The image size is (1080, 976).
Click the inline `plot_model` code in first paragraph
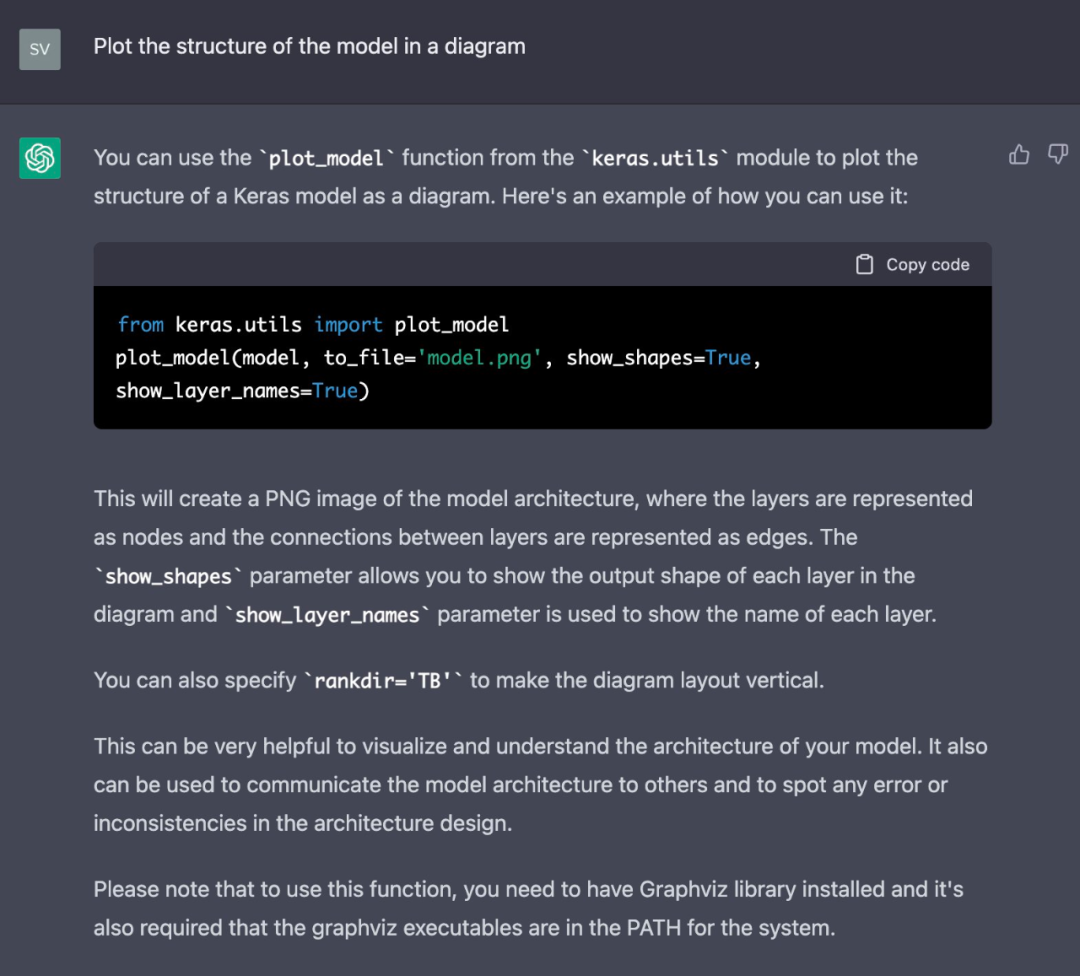(327, 158)
